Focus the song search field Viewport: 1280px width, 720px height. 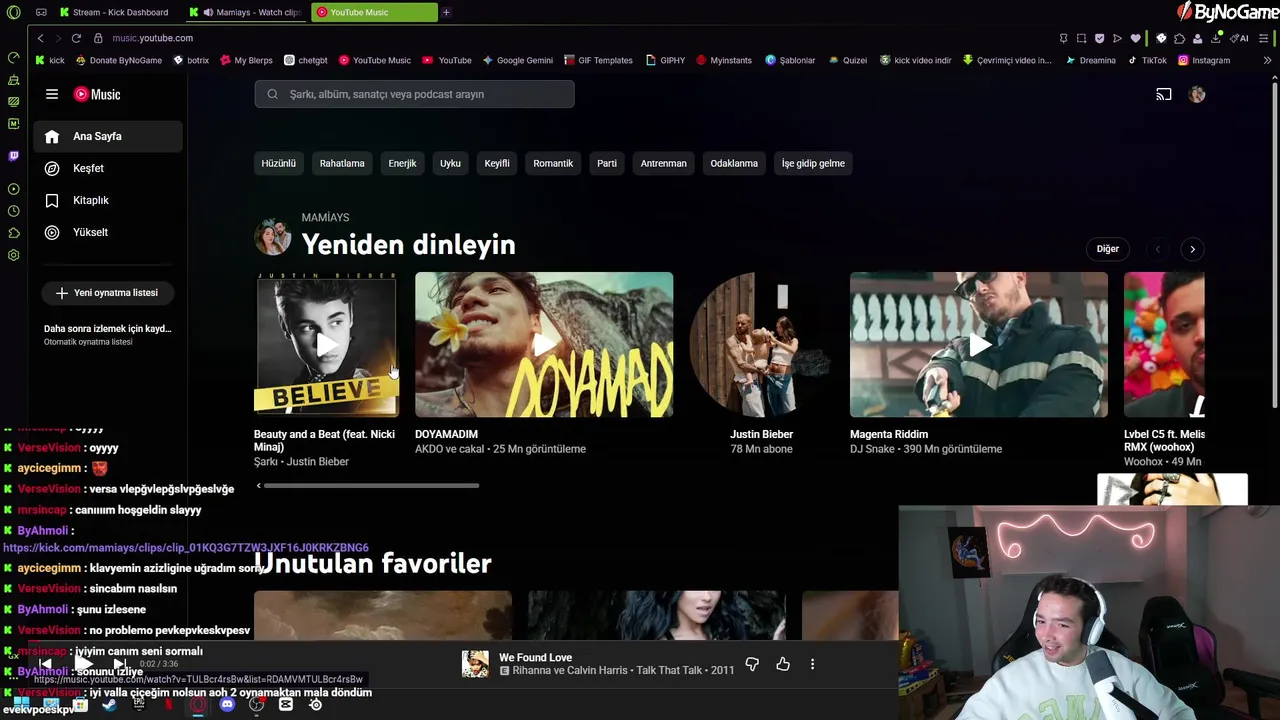click(414, 94)
